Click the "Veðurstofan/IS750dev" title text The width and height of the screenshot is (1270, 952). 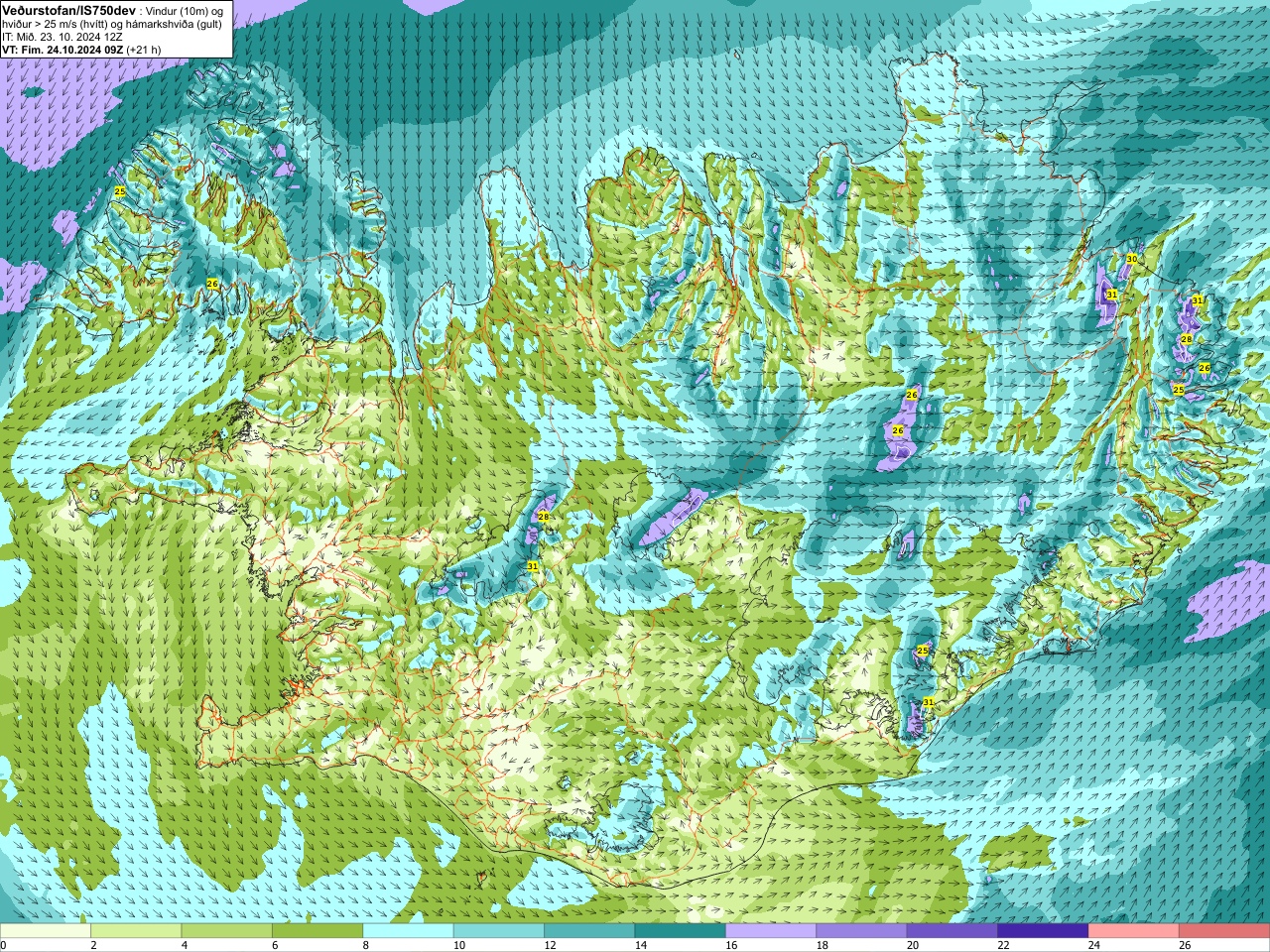tap(68, 9)
